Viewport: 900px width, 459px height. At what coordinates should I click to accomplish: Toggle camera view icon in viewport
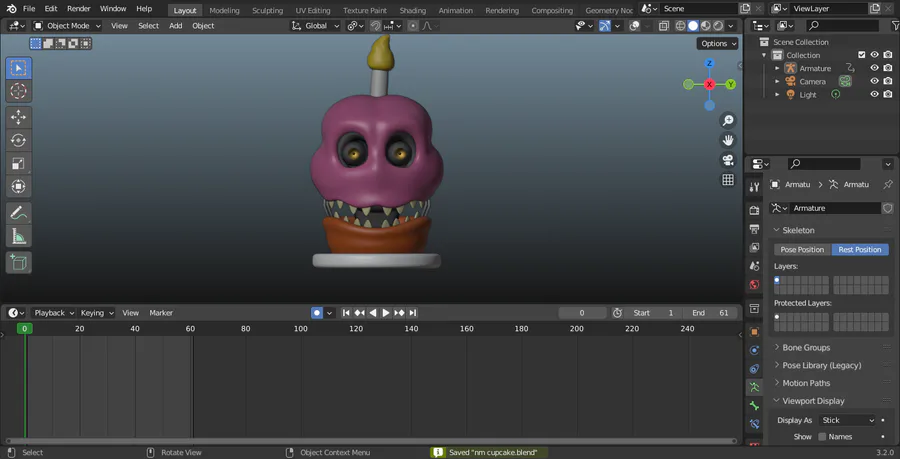(728, 160)
